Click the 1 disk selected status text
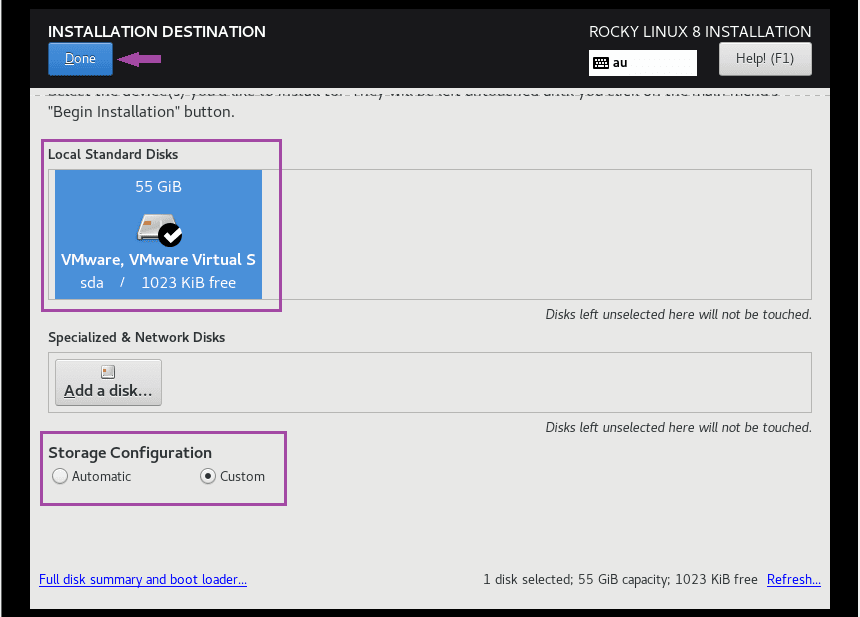The width and height of the screenshot is (860, 617). (x=620, y=580)
